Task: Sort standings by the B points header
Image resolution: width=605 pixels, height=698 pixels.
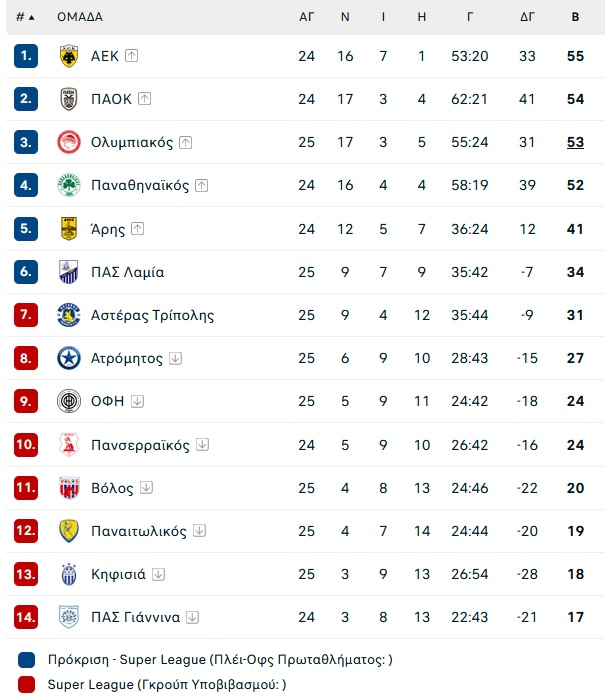Action: point(575,17)
